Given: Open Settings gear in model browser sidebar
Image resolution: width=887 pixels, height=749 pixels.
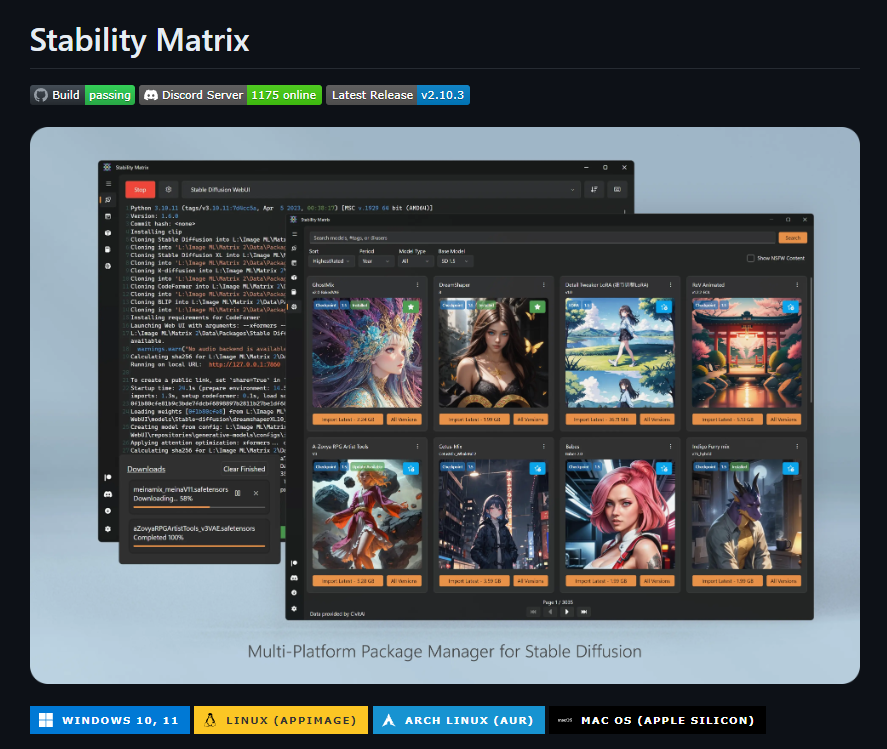Looking at the screenshot, I should [294, 609].
